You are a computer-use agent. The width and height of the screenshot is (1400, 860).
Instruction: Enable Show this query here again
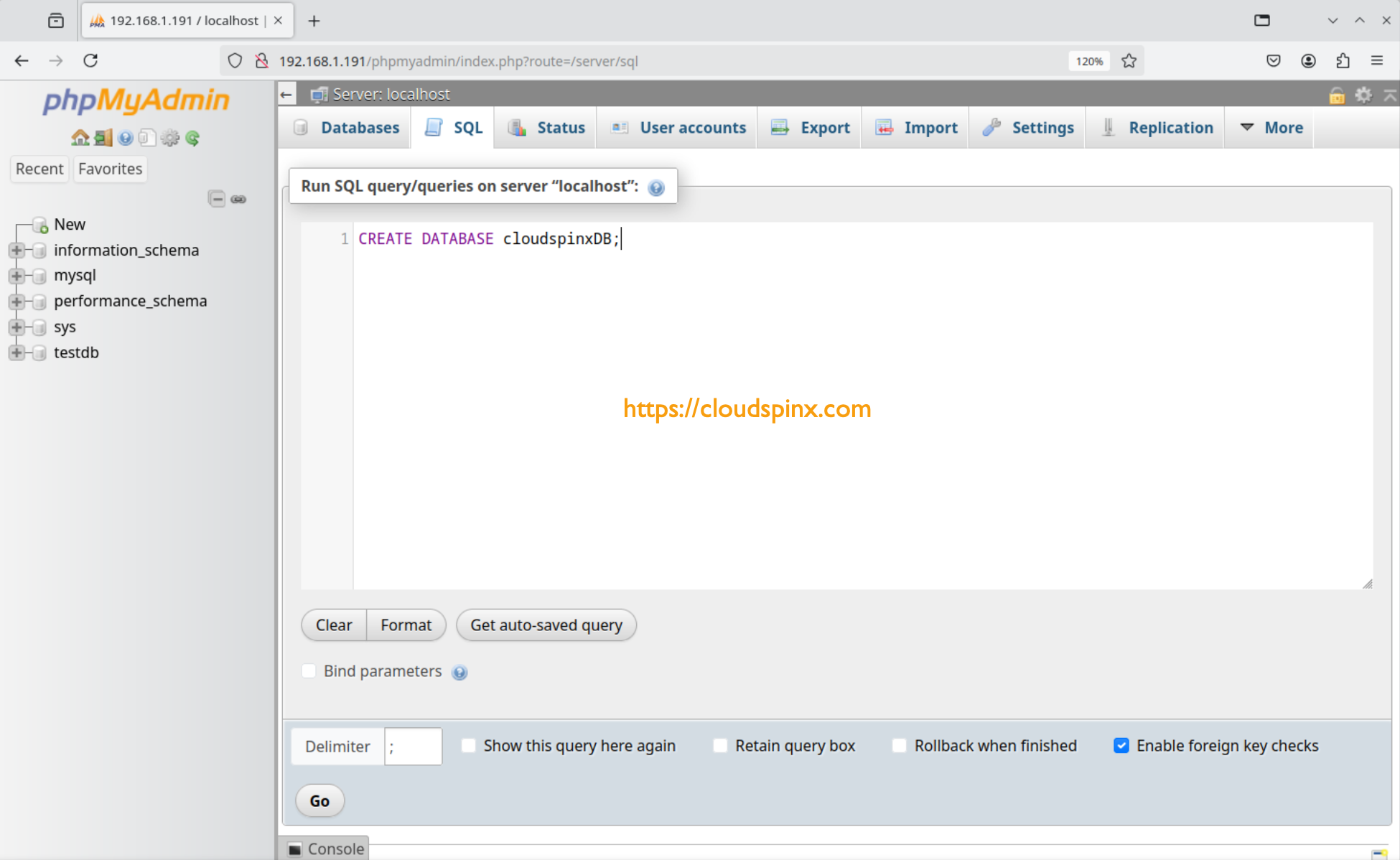[x=468, y=745]
